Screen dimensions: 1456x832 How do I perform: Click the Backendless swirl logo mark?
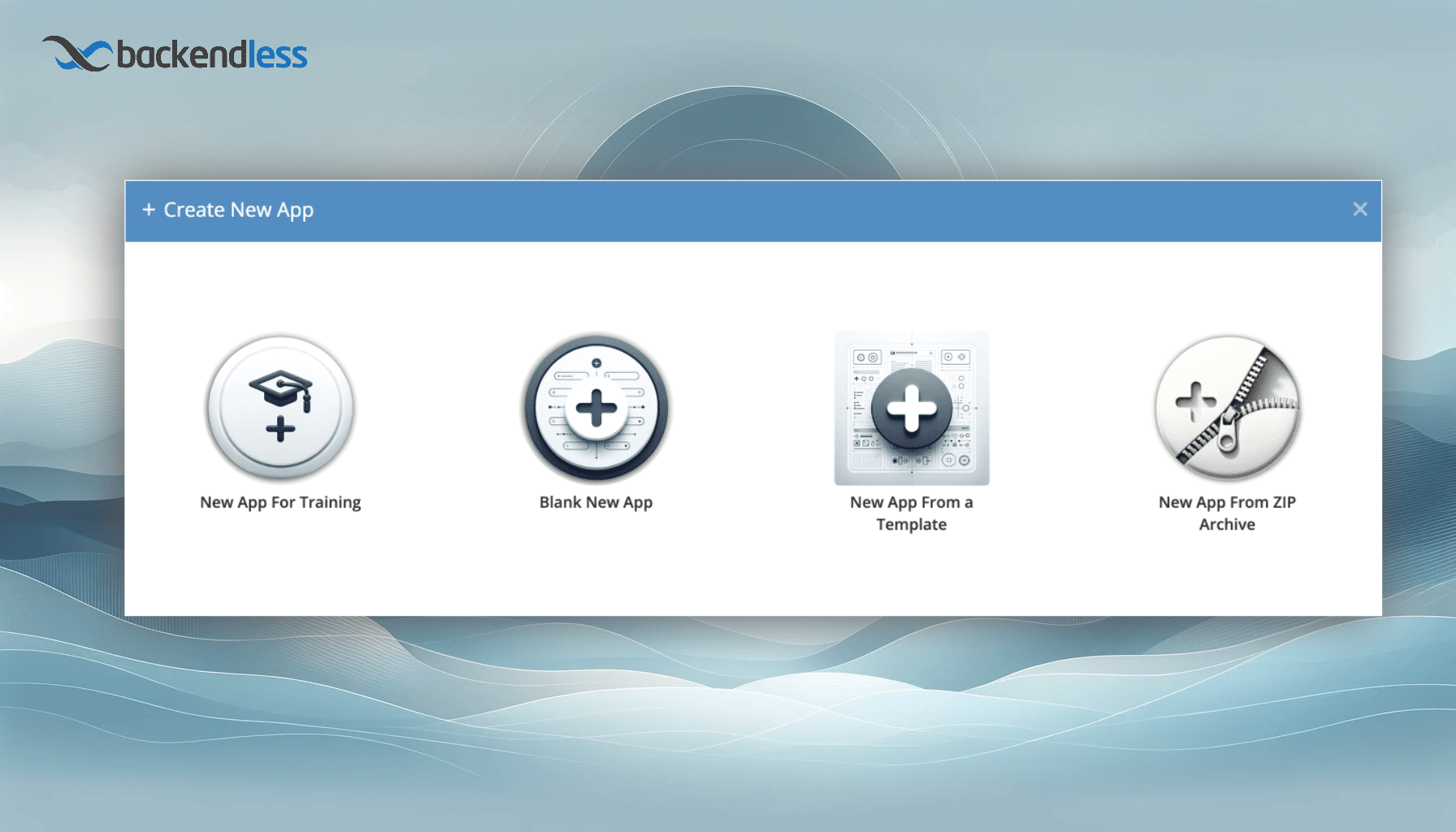pos(77,54)
